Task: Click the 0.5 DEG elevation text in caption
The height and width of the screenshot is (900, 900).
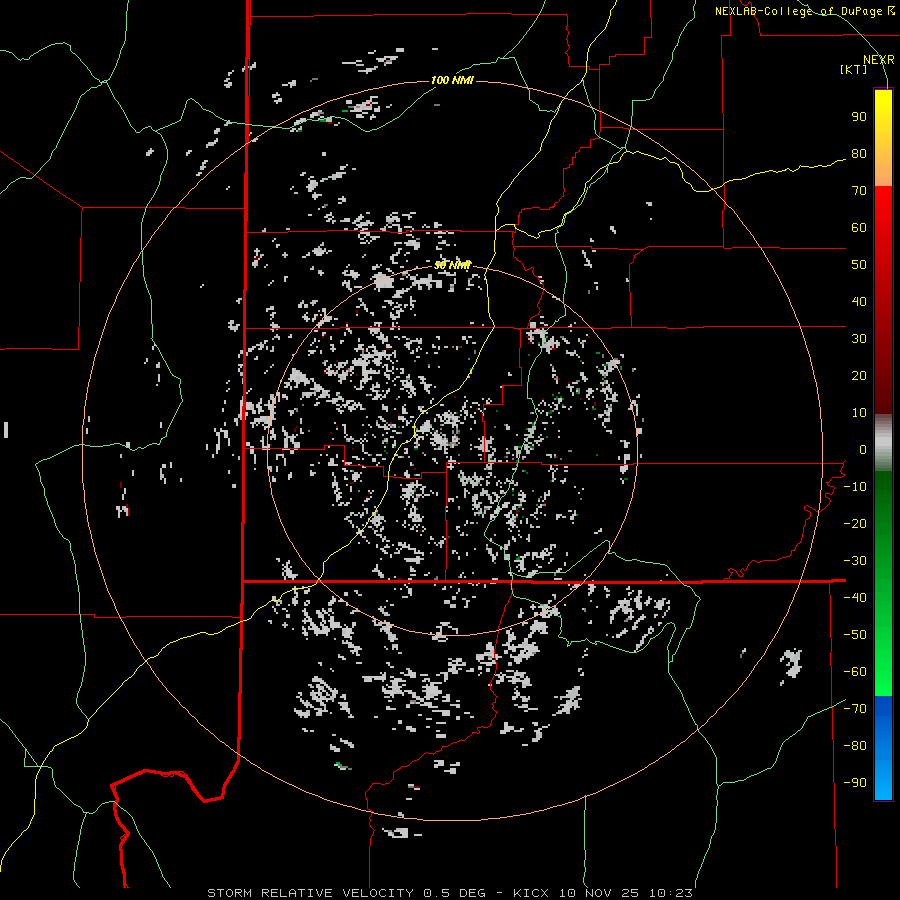Action: 454,893
